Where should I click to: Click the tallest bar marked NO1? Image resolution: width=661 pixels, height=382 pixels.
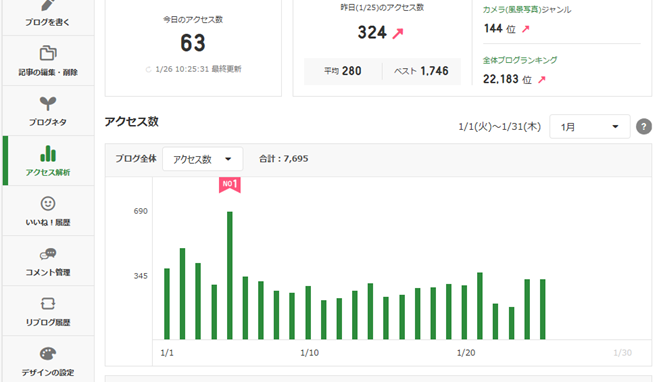(230, 275)
